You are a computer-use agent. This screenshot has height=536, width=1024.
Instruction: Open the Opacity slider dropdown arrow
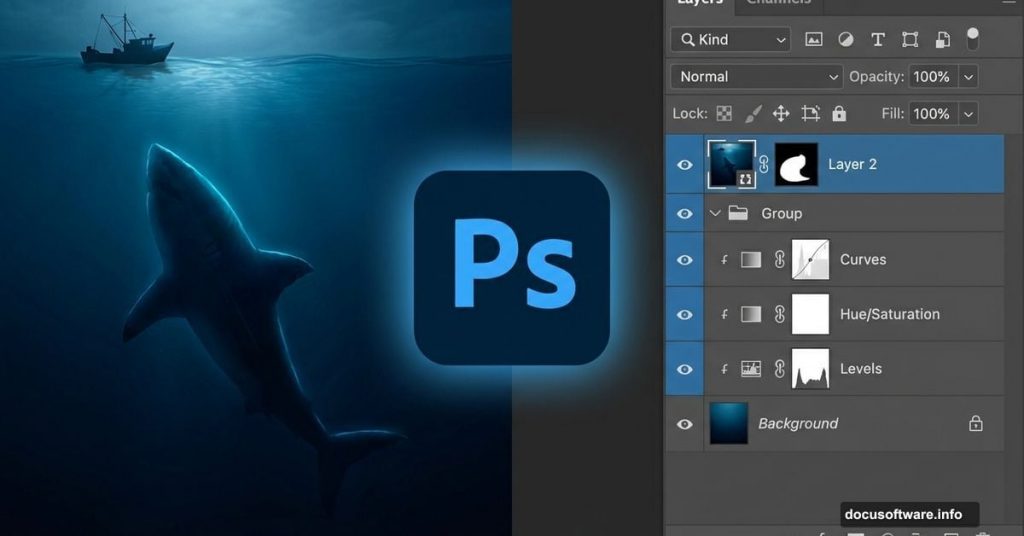click(968, 77)
